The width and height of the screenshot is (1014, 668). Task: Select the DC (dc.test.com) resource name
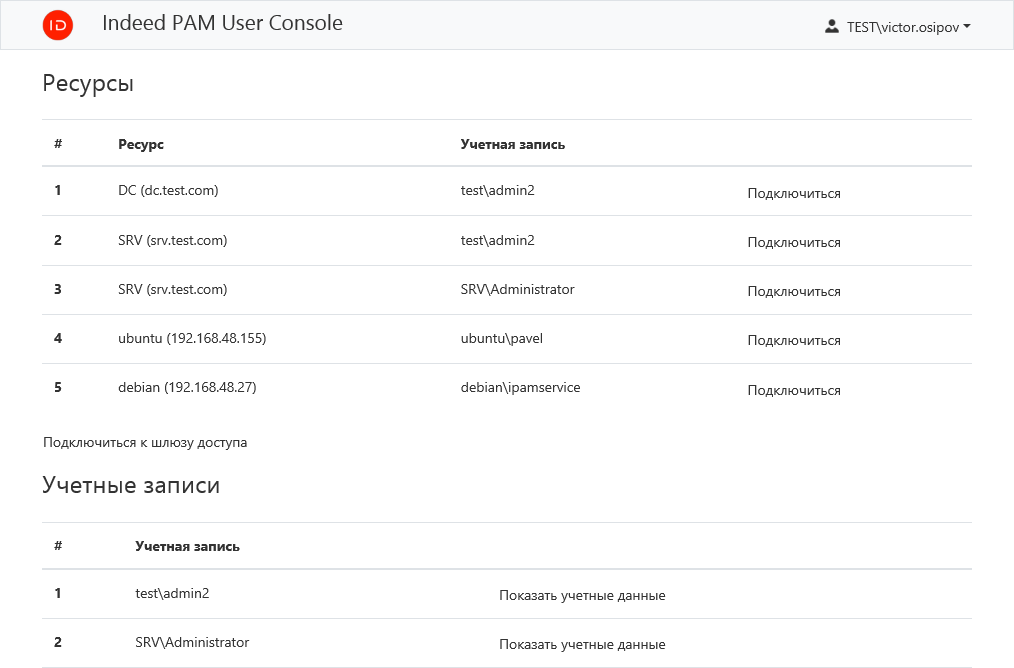point(168,190)
